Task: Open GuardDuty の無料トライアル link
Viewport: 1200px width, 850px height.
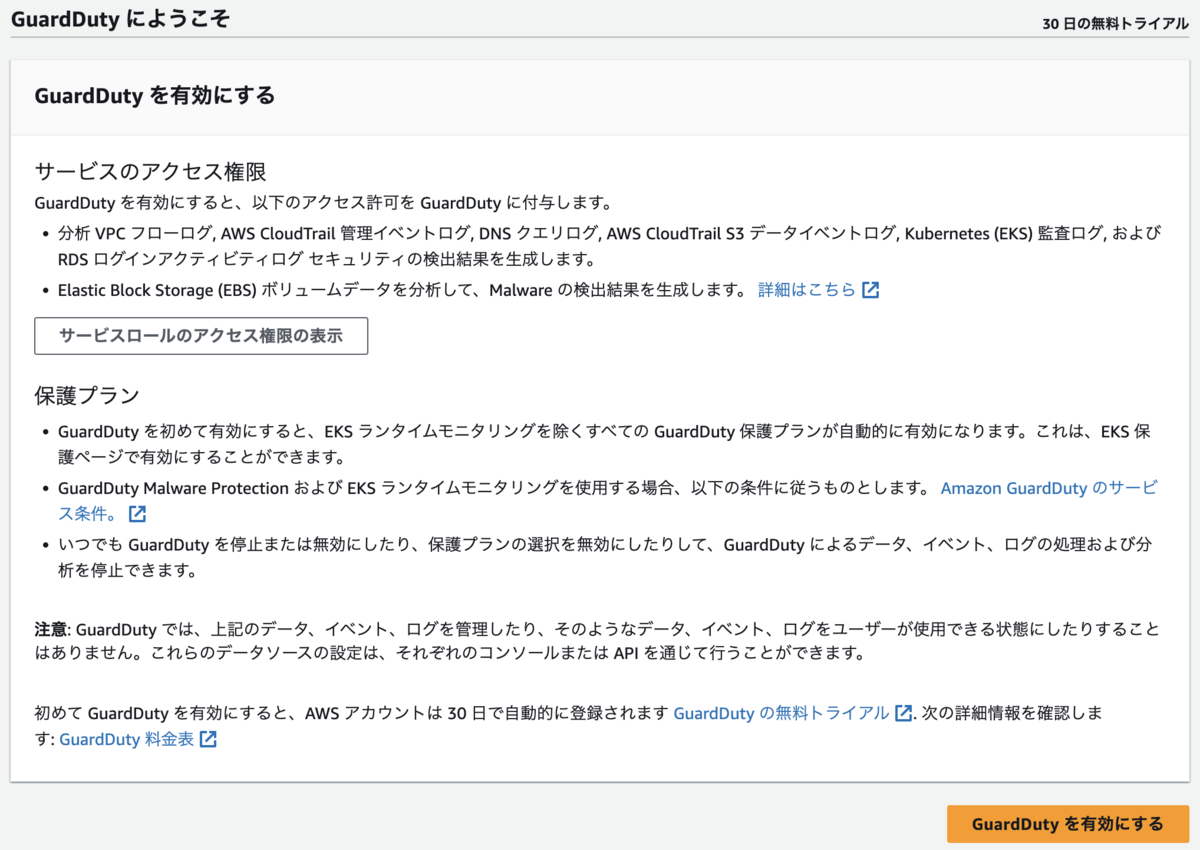Action: click(781, 713)
